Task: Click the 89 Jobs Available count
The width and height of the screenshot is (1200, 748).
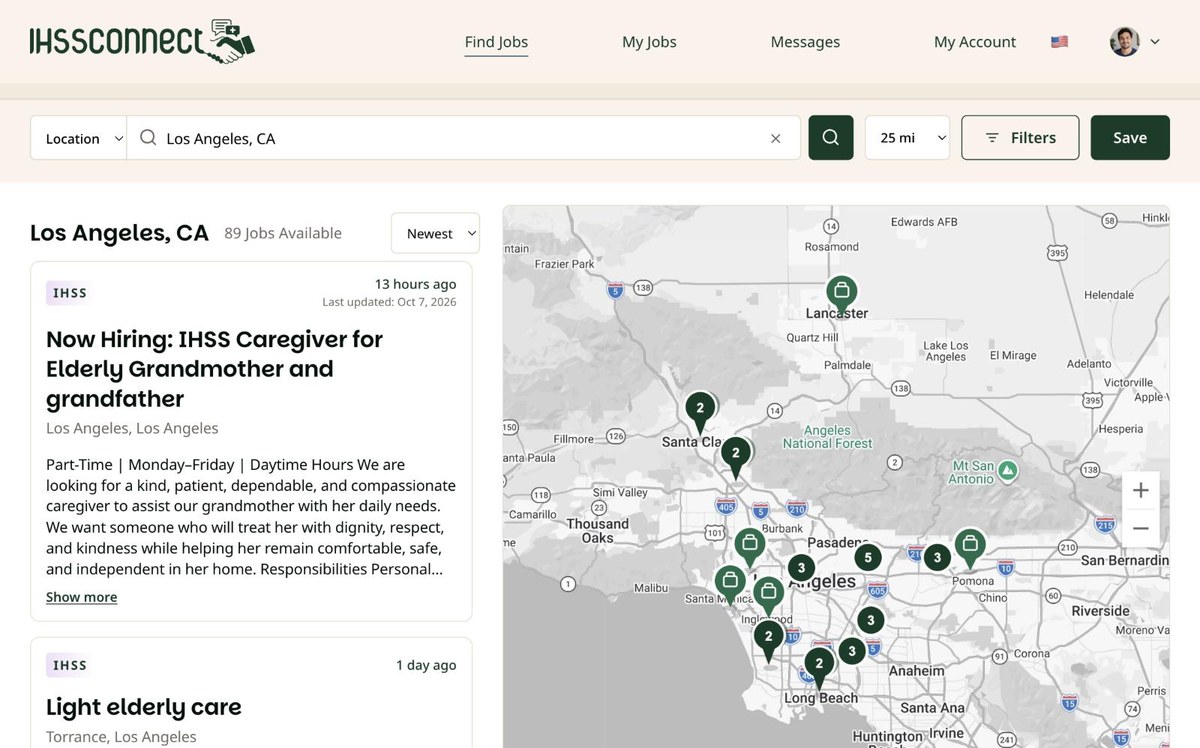Action: click(283, 233)
